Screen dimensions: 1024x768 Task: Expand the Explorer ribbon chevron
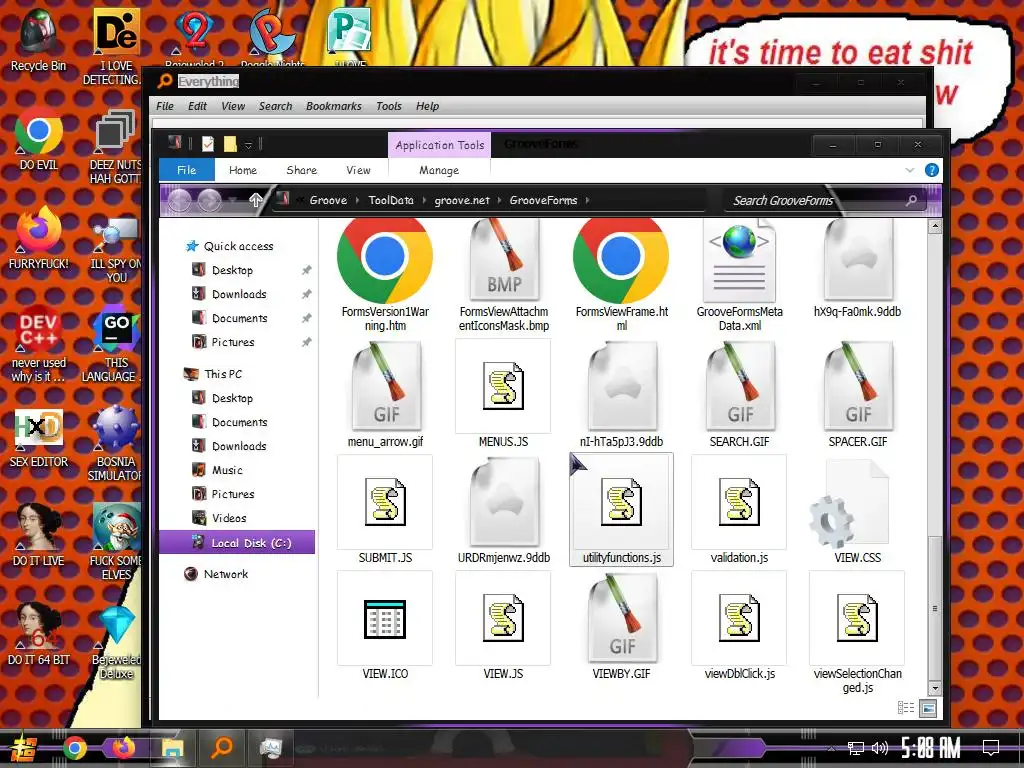[x=910, y=170]
